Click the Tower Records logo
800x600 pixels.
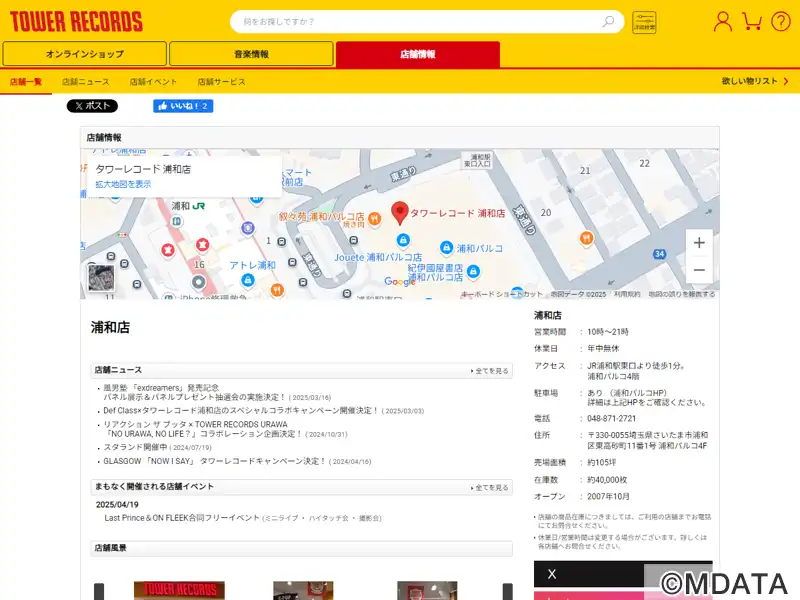click(x=77, y=21)
